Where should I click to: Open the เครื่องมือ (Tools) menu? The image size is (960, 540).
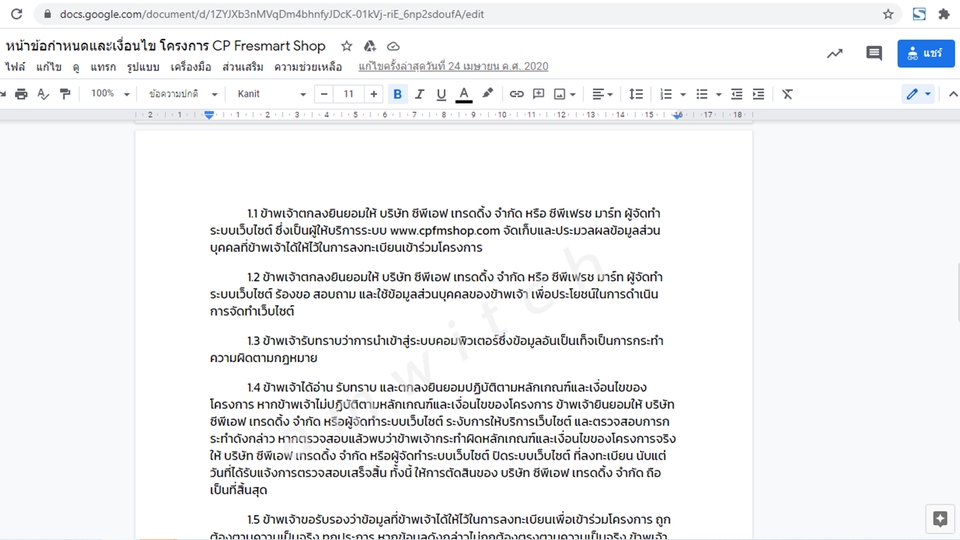click(x=190, y=67)
